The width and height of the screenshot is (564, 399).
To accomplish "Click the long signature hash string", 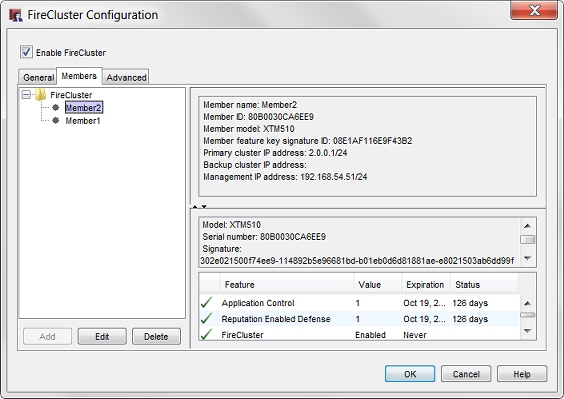I will click(x=357, y=260).
